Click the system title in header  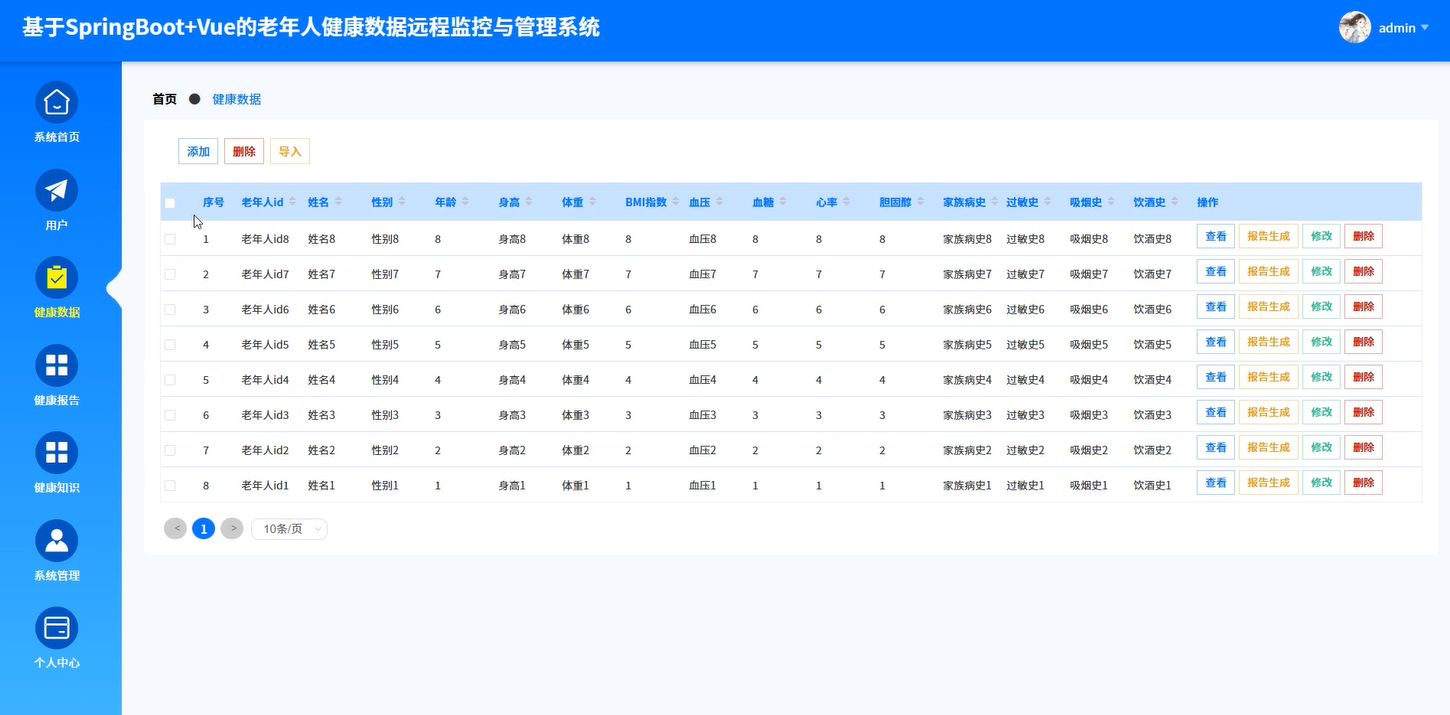tap(311, 27)
